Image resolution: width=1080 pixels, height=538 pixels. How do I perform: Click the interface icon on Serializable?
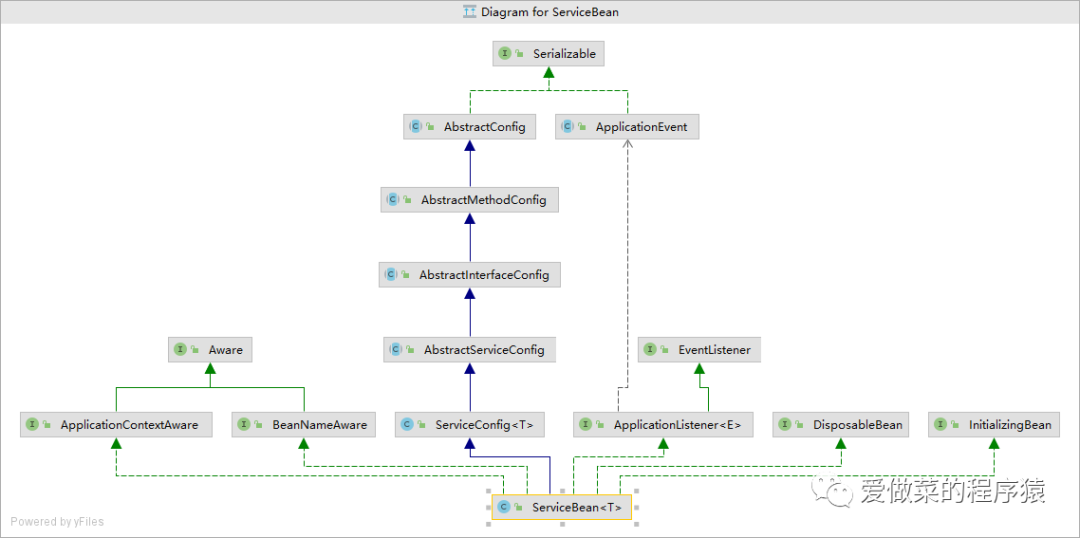[505, 53]
